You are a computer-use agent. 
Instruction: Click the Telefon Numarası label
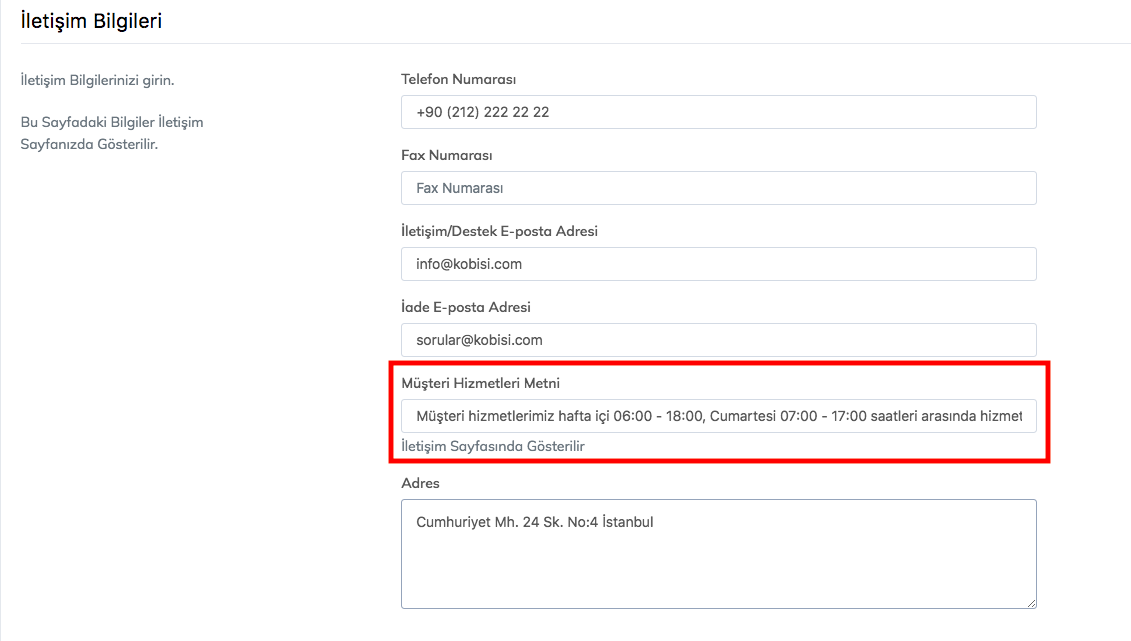pos(458,79)
